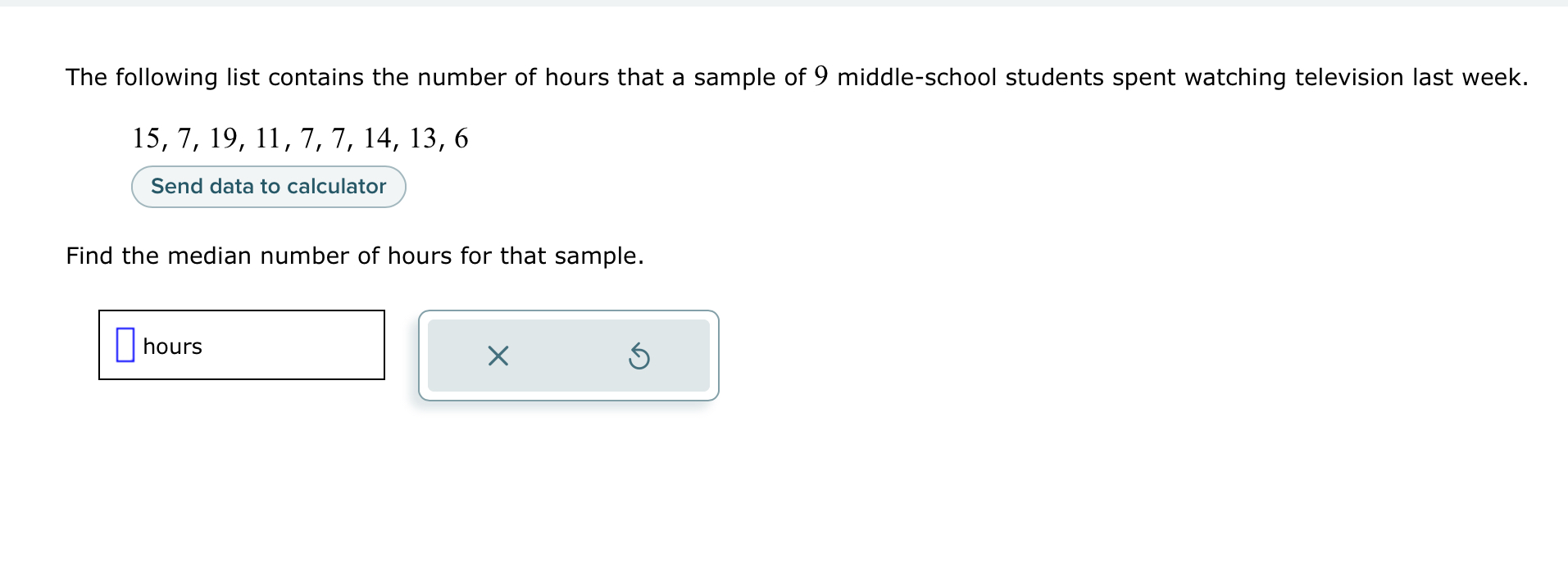Place cursor in the median answer field
1568x580 pixels.
tap(242, 345)
